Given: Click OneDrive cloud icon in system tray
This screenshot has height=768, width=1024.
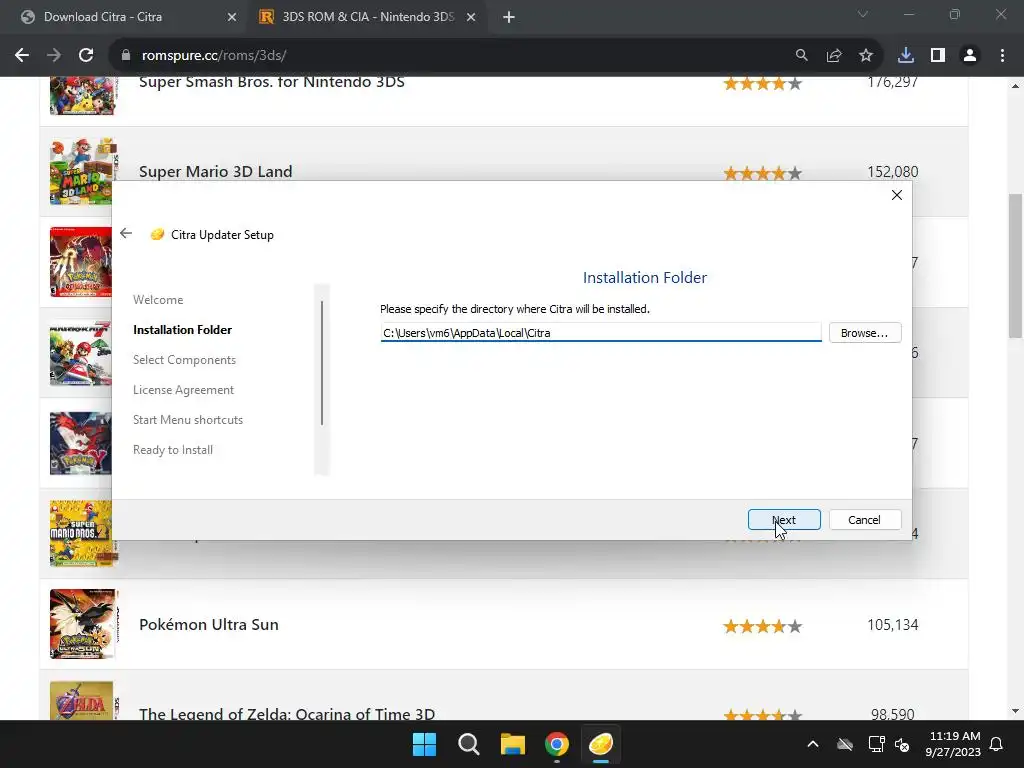Looking at the screenshot, I should pos(845,744).
